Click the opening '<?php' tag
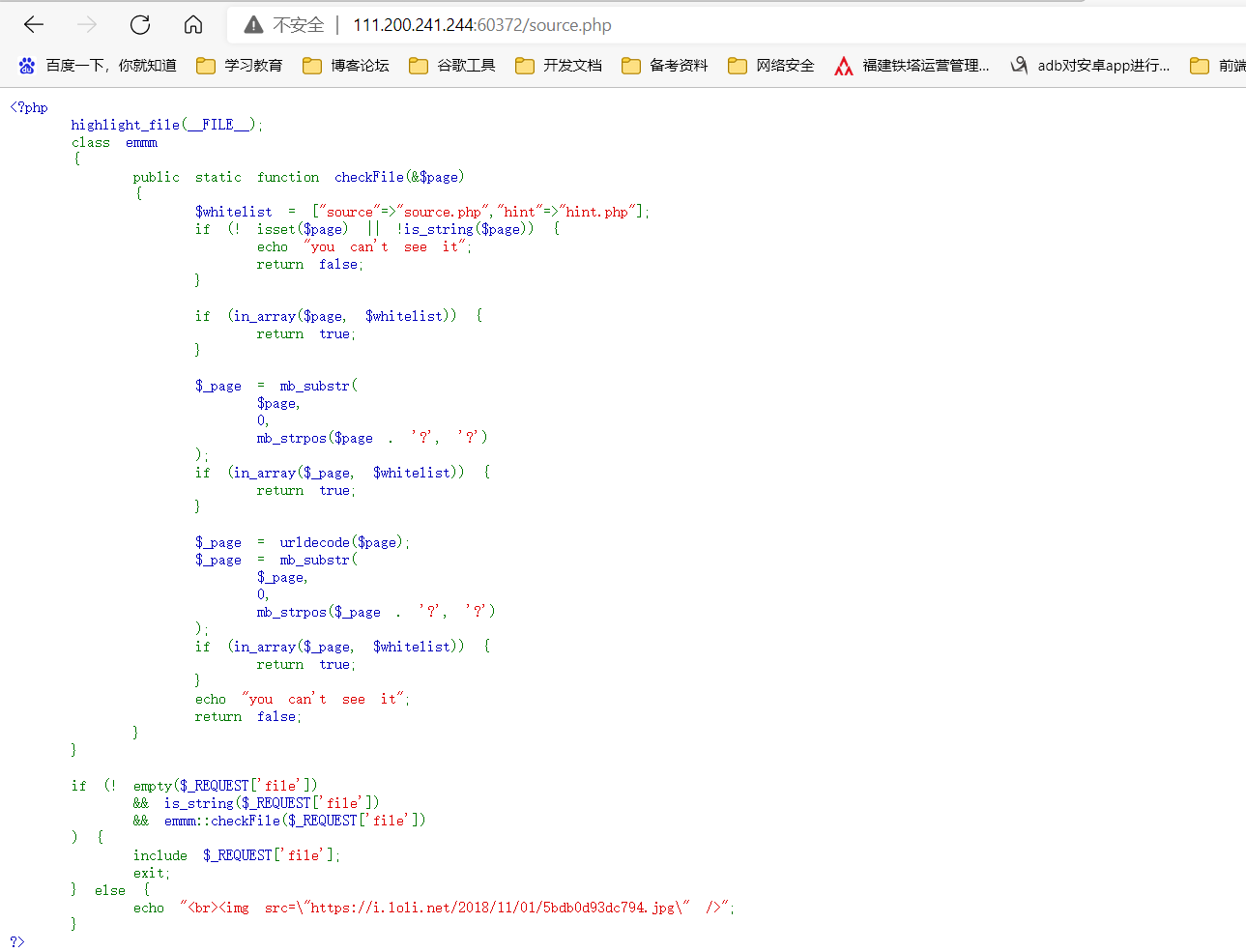Screen dimensions: 1246x952 tap(29, 107)
